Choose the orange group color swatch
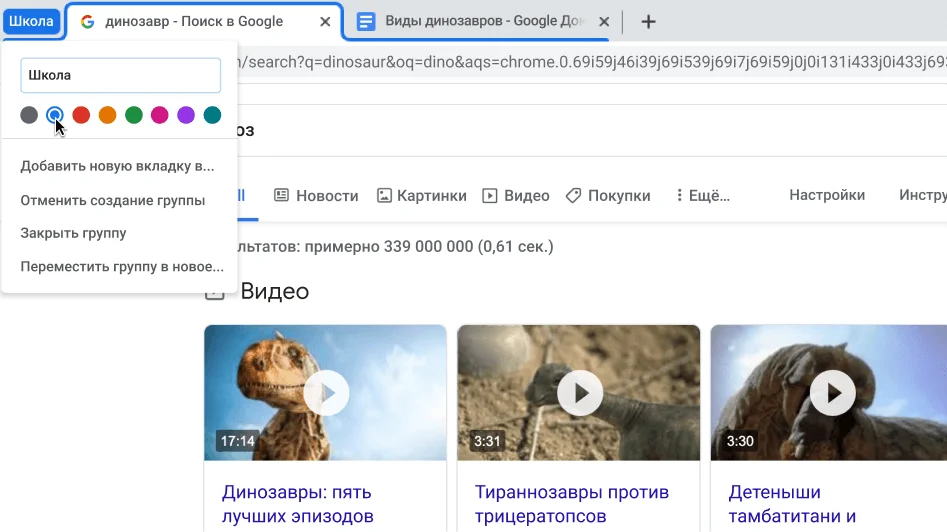Image resolution: width=947 pixels, height=532 pixels. 107,115
